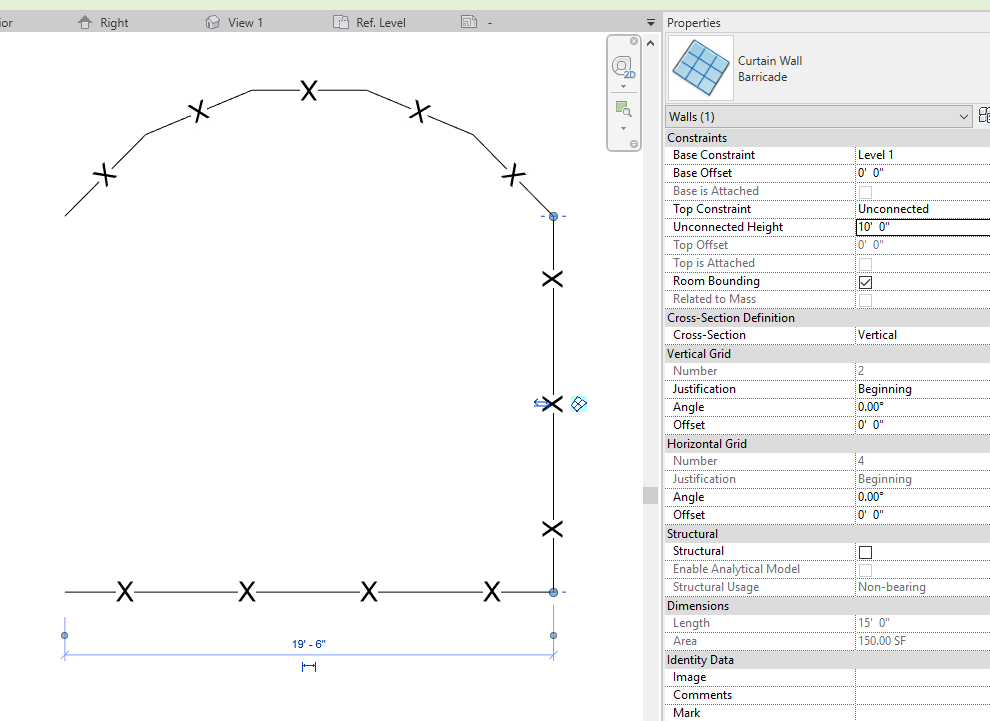The height and width of the screenshot is (721, 990).
Task: Click the scroll-up arrow in the Properties panel
Action: point(650,42)
